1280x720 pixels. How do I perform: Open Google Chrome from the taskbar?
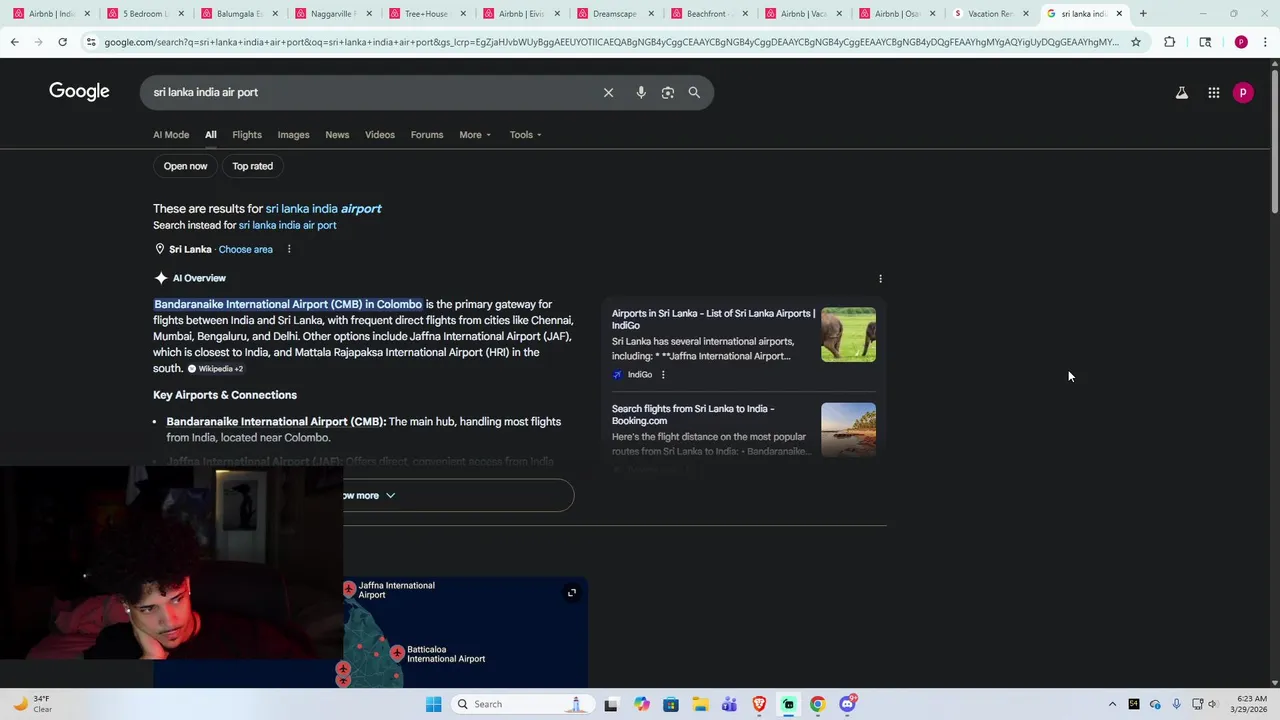[818, 704]
